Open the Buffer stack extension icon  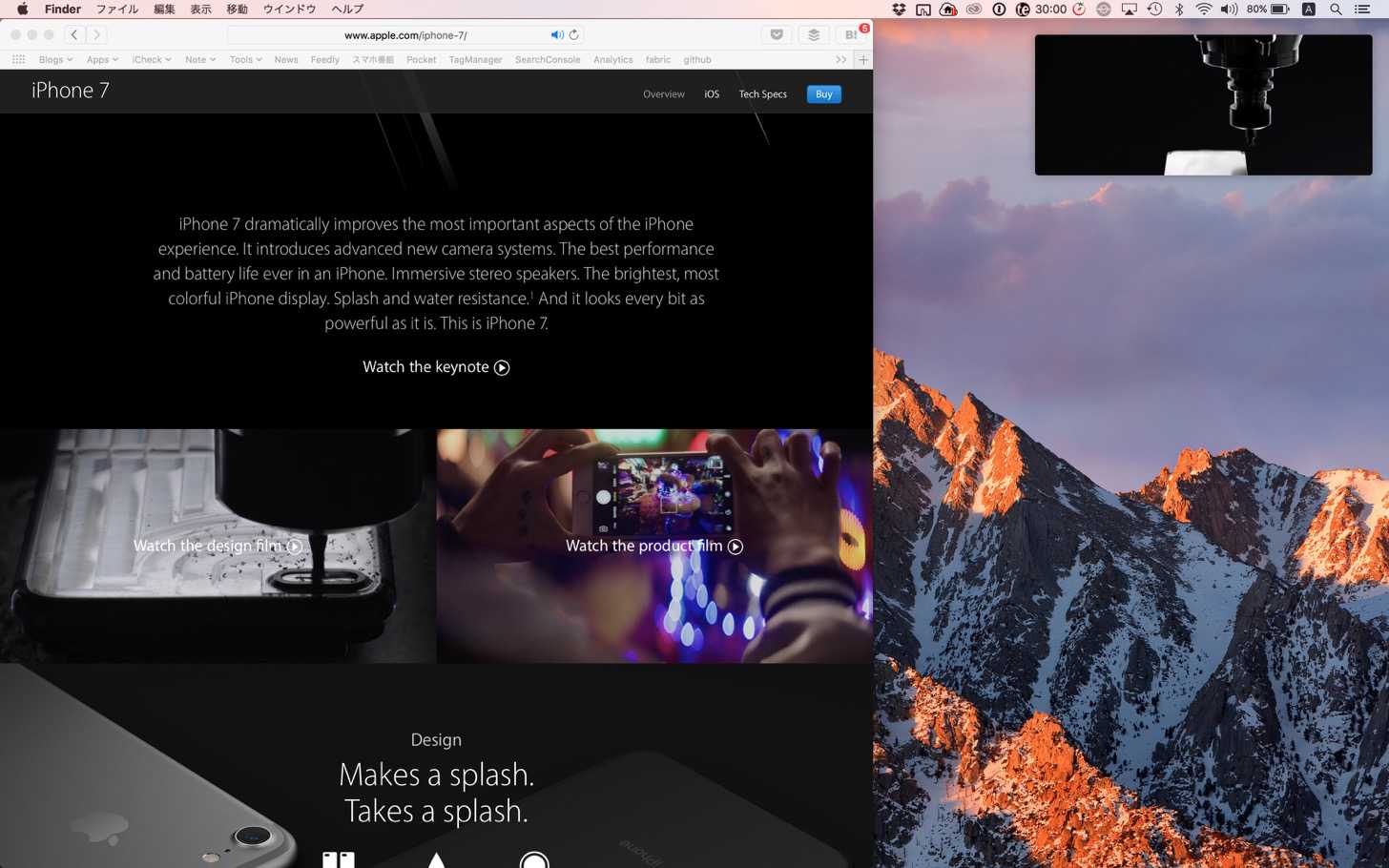click(814, 34)
